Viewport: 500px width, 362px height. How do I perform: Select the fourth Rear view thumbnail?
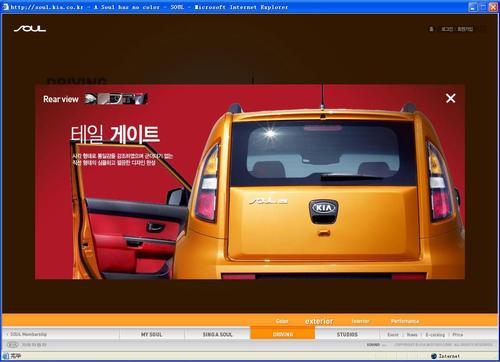coord(128,99)
